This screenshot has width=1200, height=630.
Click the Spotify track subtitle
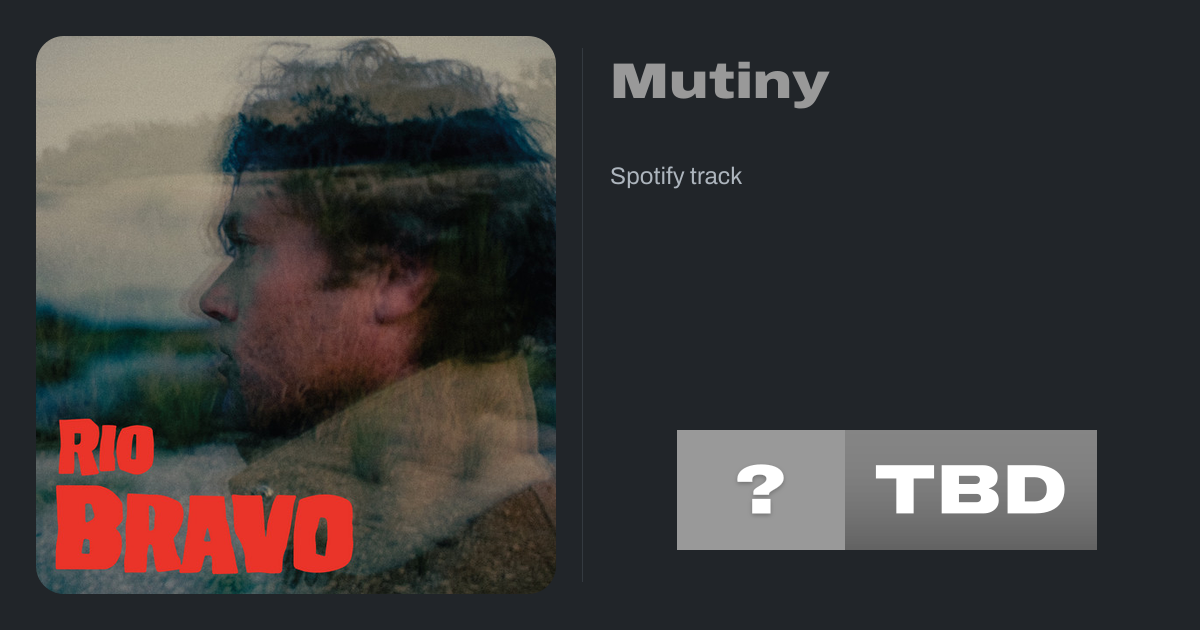click(676, 177)
